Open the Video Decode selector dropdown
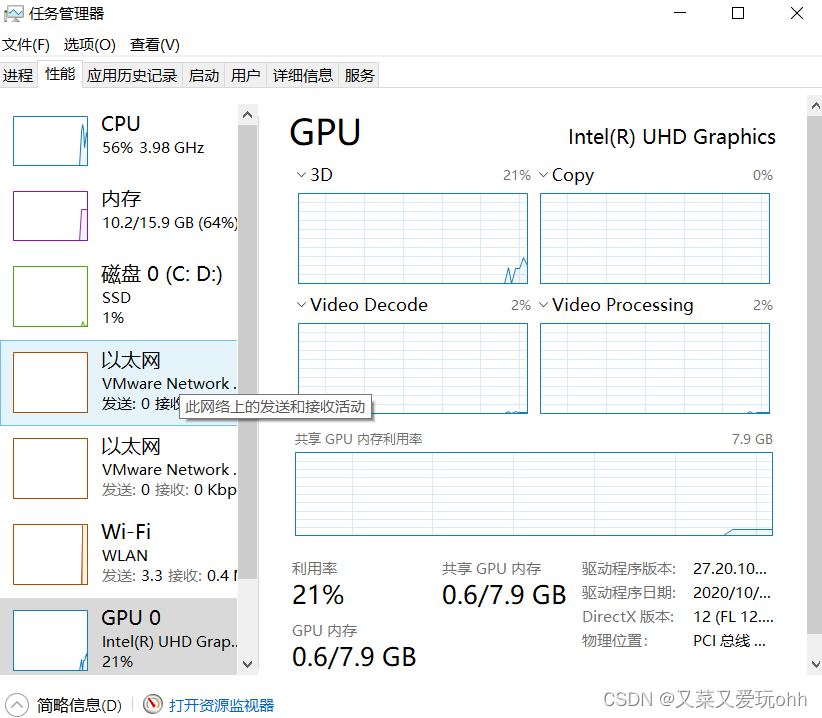 [300, 305]
